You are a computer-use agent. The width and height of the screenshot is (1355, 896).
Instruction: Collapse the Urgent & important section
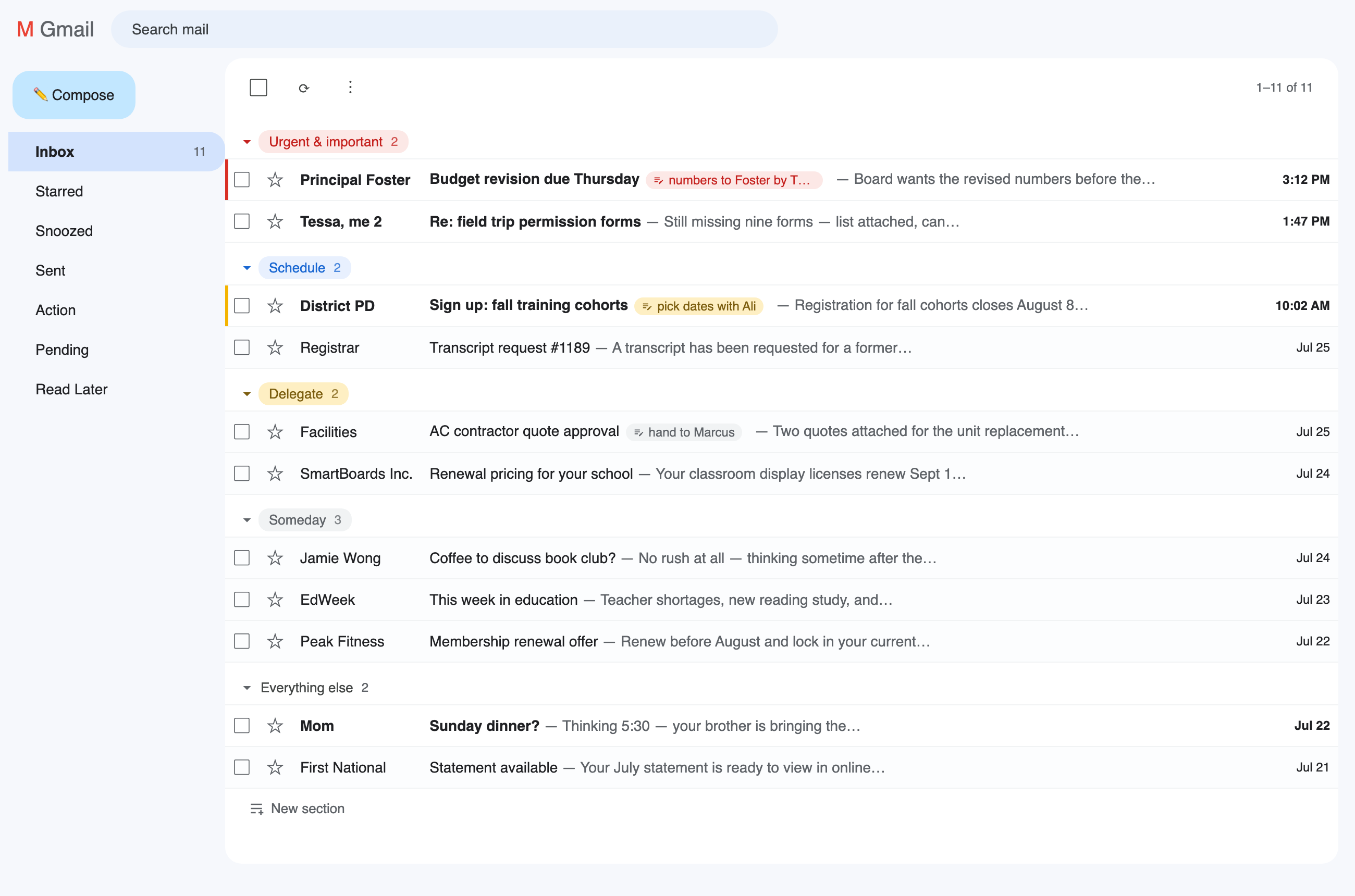point(247,142)
